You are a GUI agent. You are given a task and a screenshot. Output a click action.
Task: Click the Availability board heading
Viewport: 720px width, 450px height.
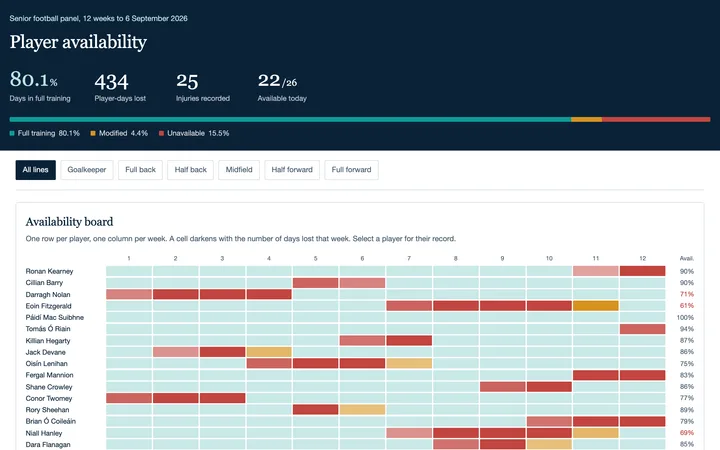click(x=69, y=222)
